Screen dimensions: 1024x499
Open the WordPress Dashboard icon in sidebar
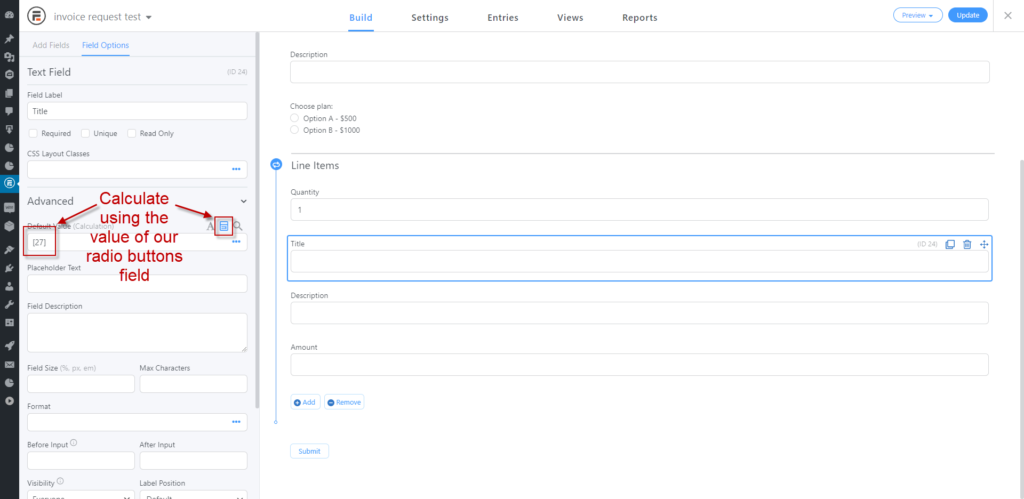tap(9, 14)
